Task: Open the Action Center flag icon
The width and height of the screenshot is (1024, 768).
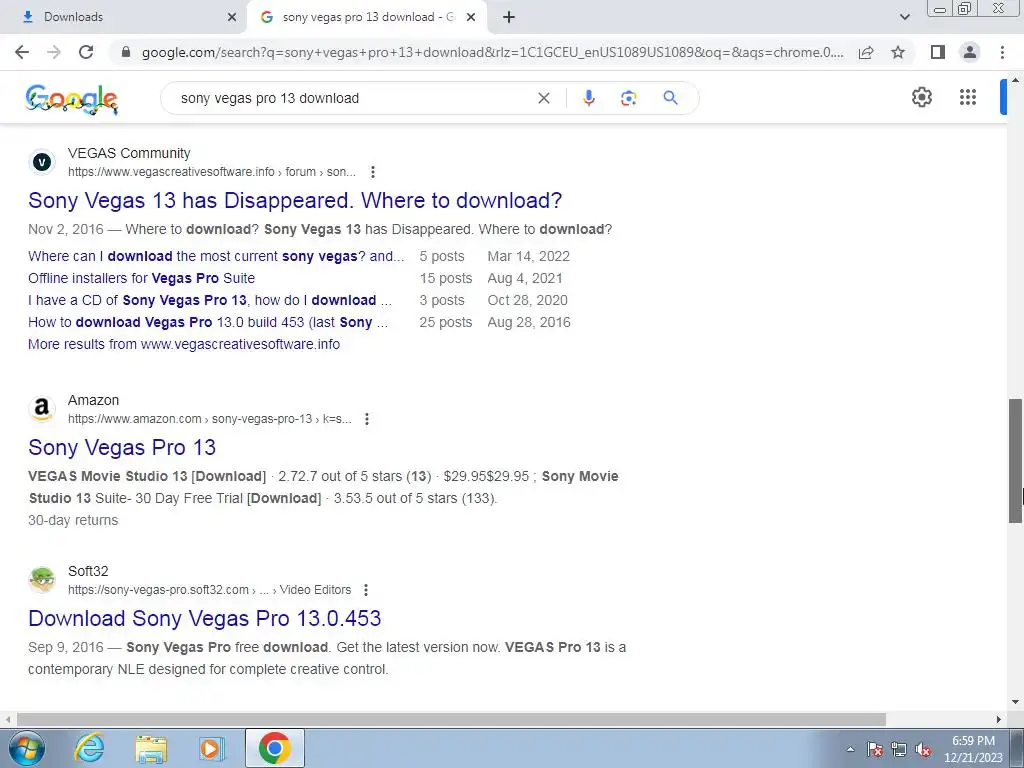Action: click(875, 750)
